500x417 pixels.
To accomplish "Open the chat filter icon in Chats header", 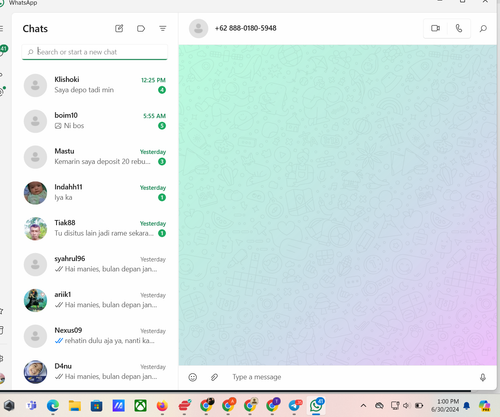I will point(163,29).
